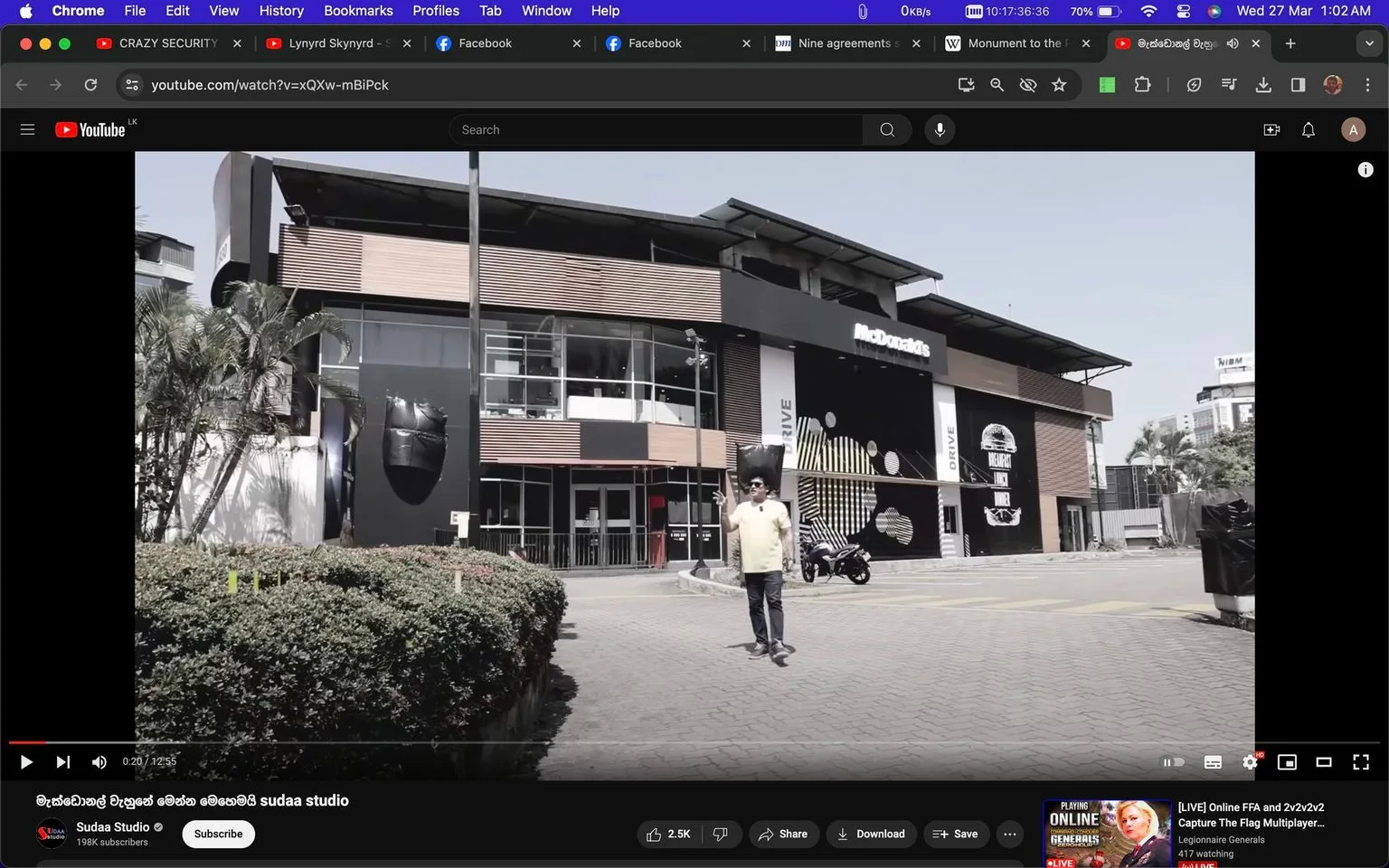Open the YouTube hamburger guide menu
This screenshot has width=1389, height=868.
[27, 130]
